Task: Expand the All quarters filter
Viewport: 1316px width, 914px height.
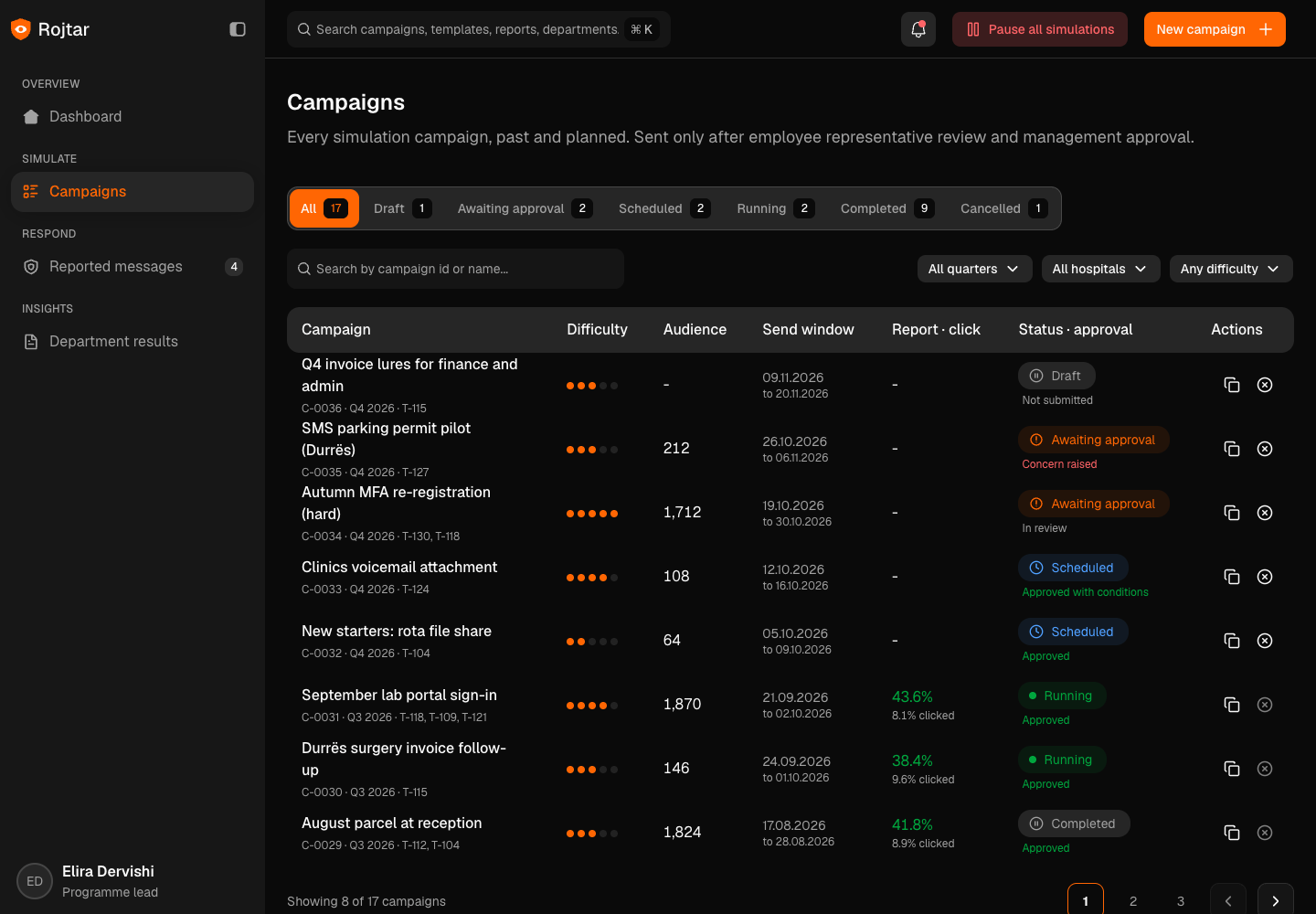Action: [974, 269]
